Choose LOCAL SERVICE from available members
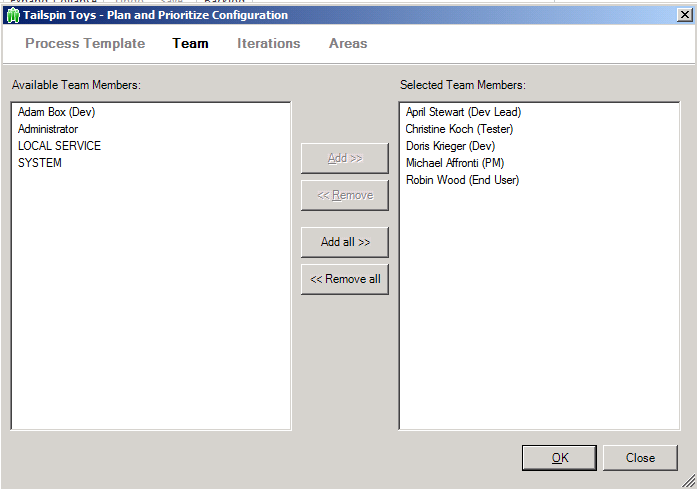Viewport: 697px width, 489px height. pyautogui.click(x=60, y=146)
